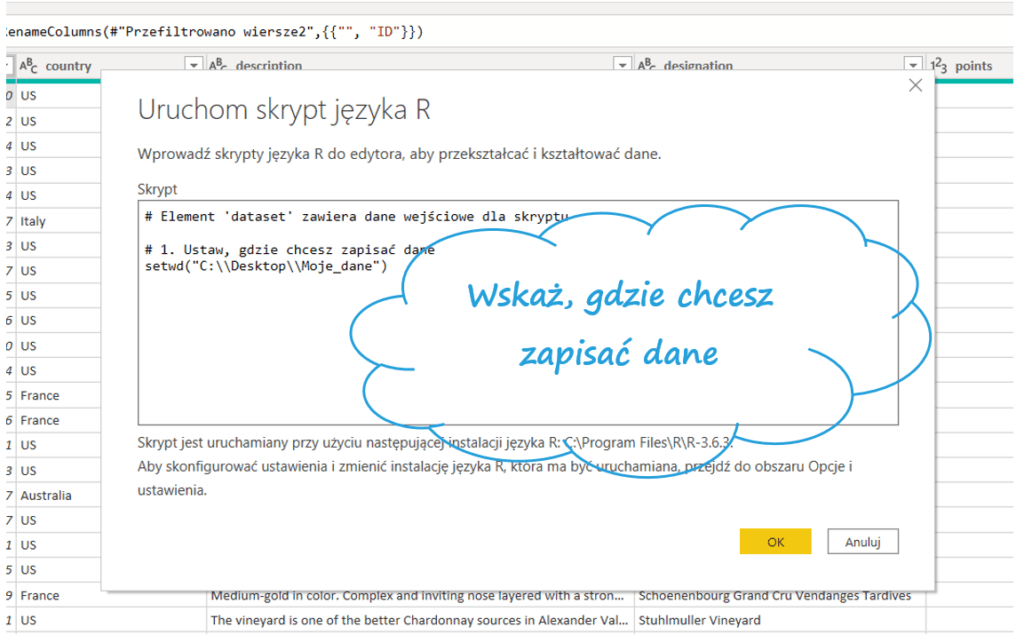Select the description cell starting with Medium-gold
Screen dimensions: 1024x635
(420, 595)
